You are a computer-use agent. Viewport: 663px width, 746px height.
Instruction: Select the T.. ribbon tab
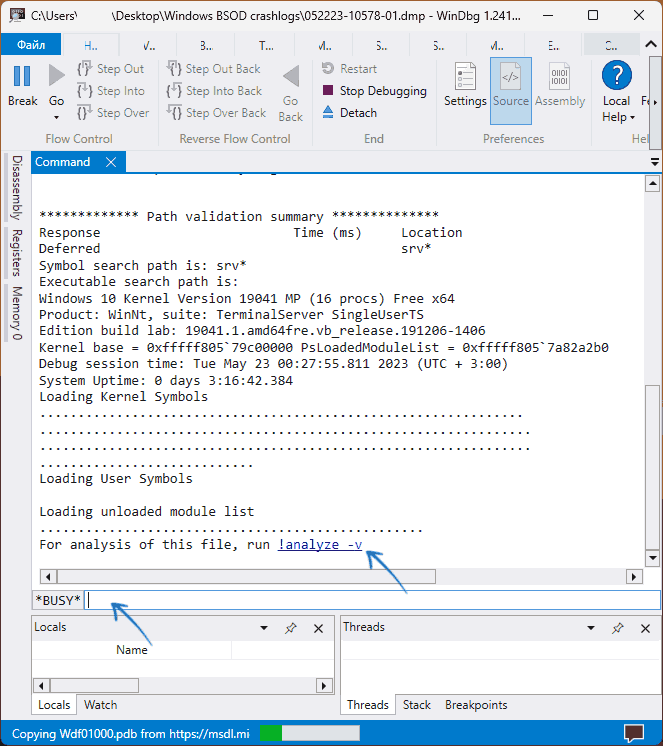tap(266, 46)
